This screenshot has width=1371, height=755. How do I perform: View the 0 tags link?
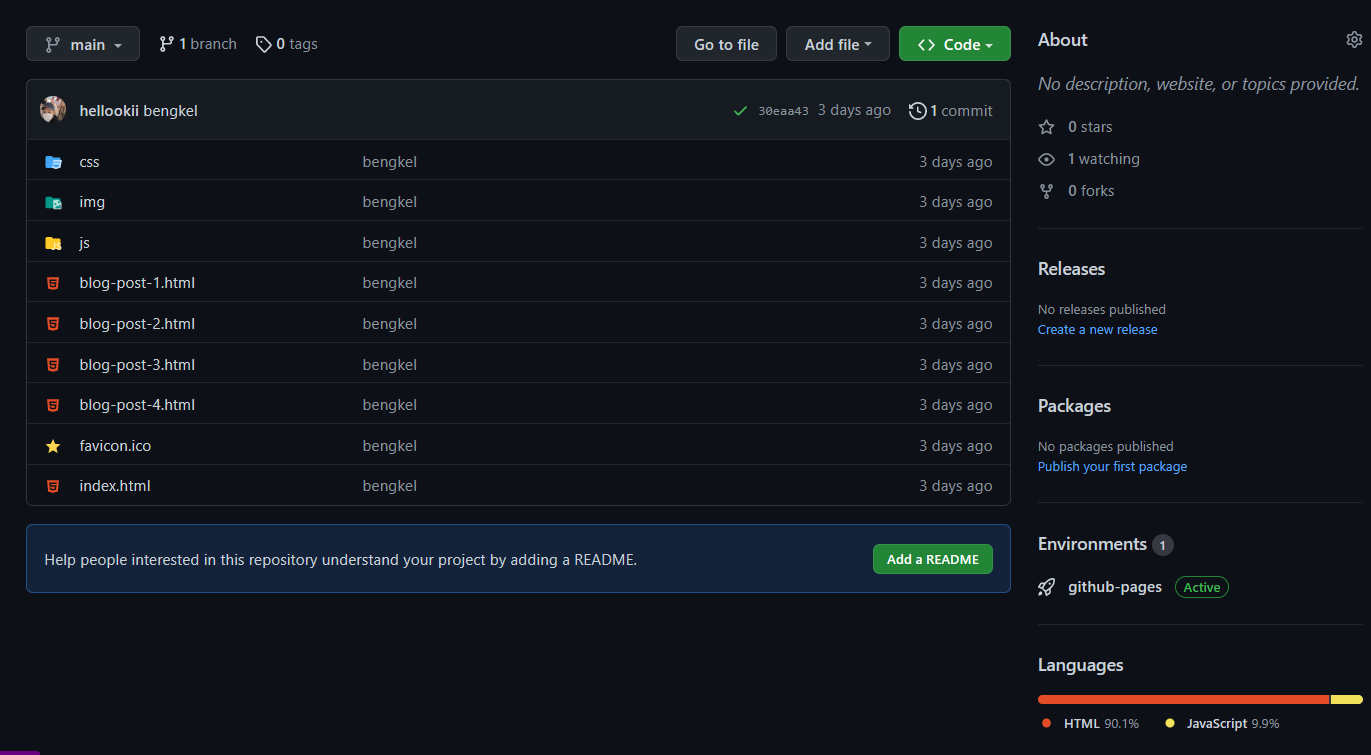pos(287,44)
